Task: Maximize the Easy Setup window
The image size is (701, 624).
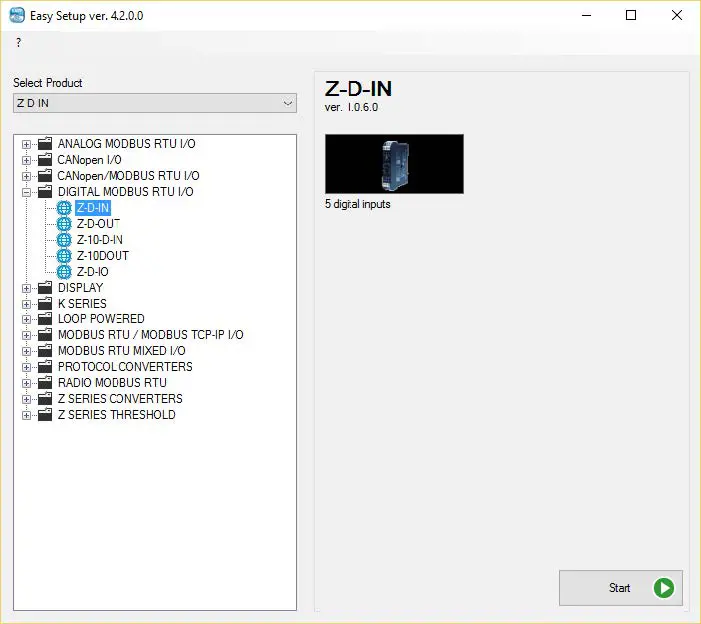Action: [x=631, y=15]
